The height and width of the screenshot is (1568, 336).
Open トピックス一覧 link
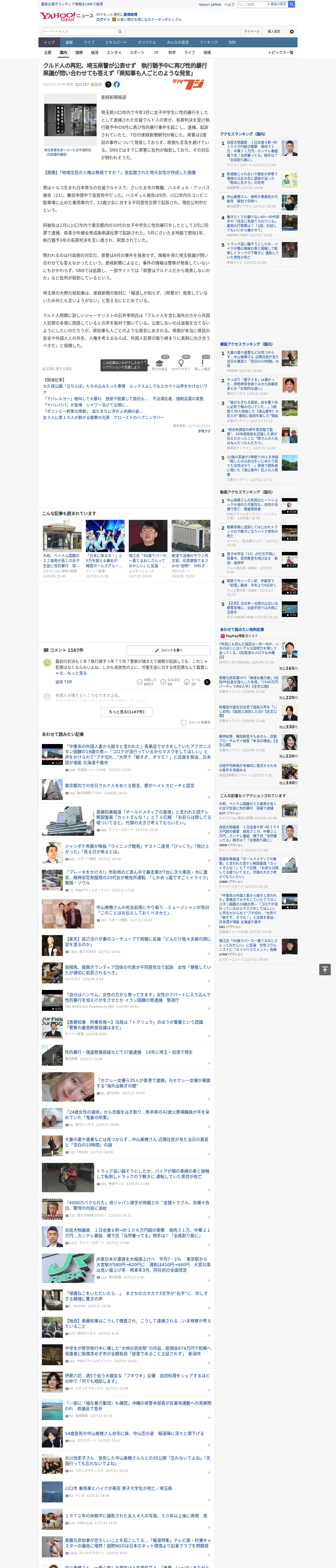coord(281,52)
